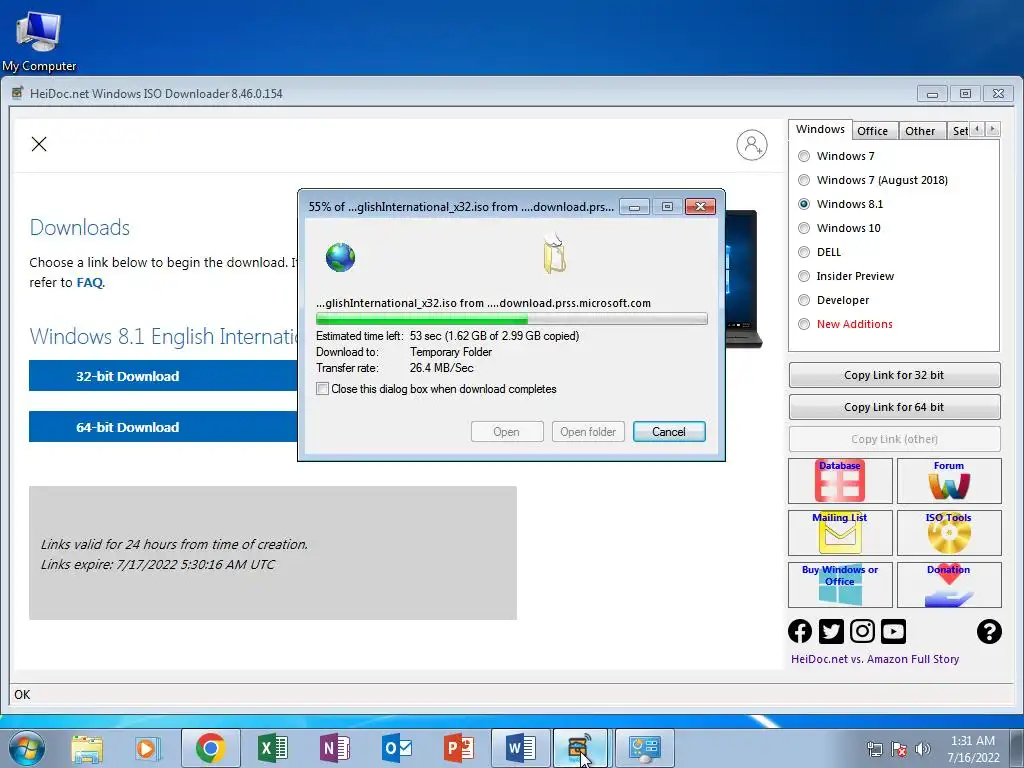Switch to the Office tab
Screen dimensions: 1024x768
pos(872,131)
